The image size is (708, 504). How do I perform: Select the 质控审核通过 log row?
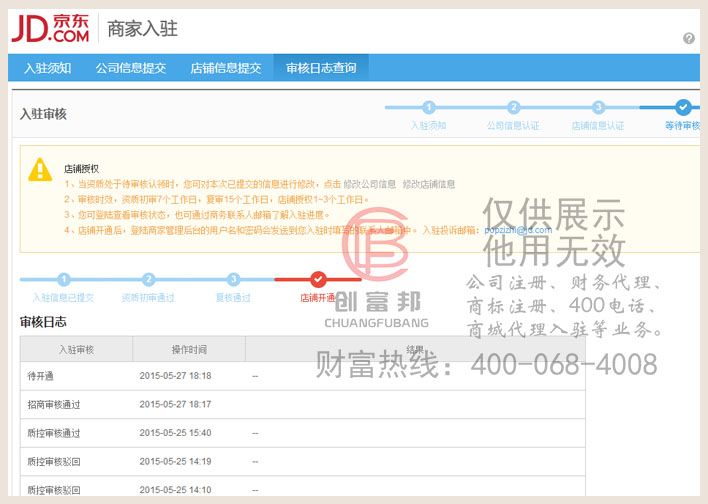click(x=303, y=433)
